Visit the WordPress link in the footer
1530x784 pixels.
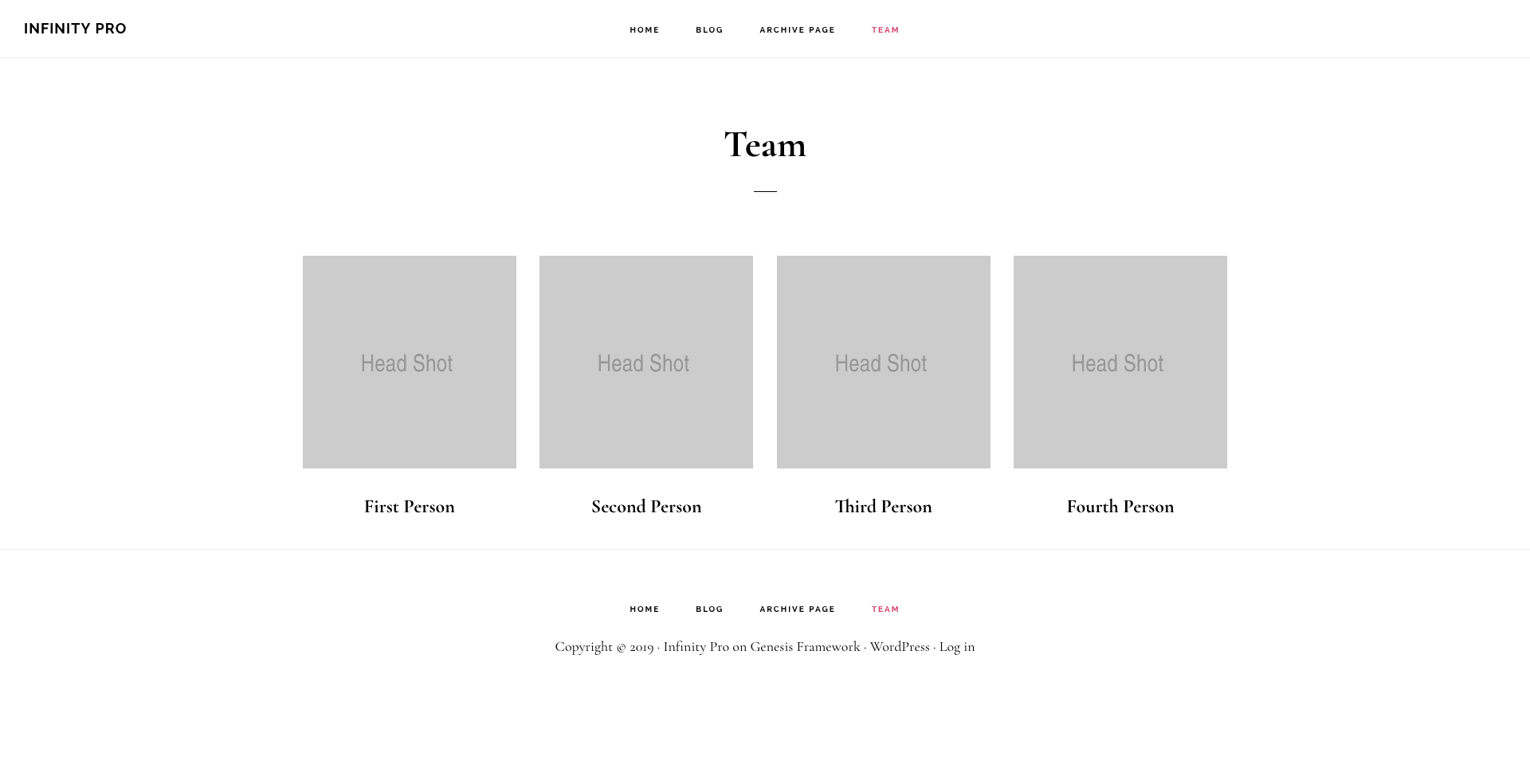(x=899, y=647)
